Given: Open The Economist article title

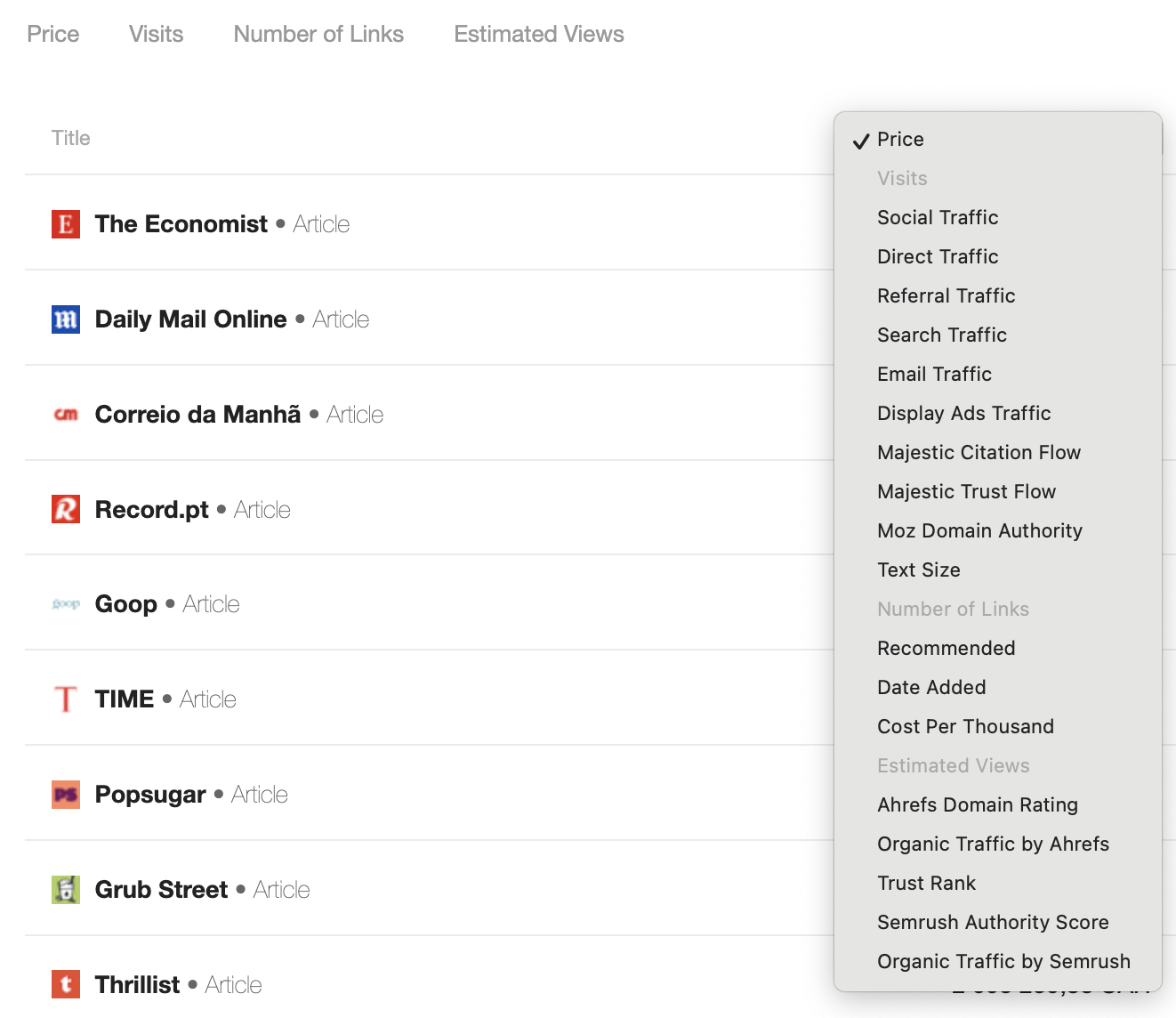Looking at the screenshot, I should (x=181, y=224).
